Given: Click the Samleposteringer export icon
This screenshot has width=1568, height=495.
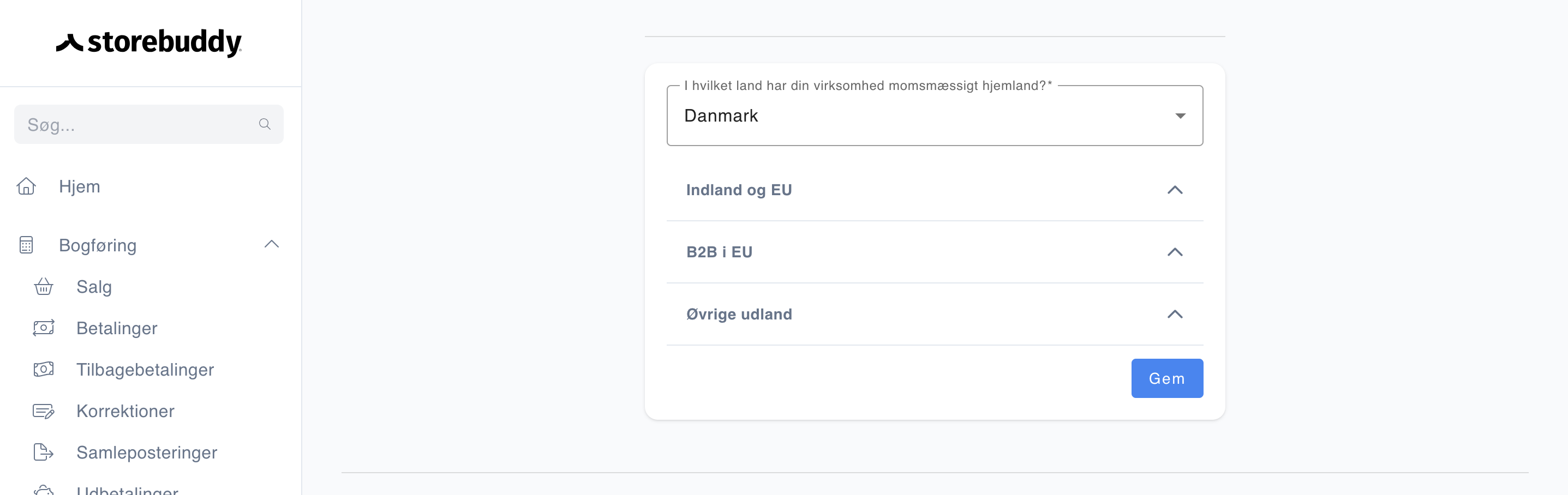Looking at the screenshot, I should (x=43, y=452).
